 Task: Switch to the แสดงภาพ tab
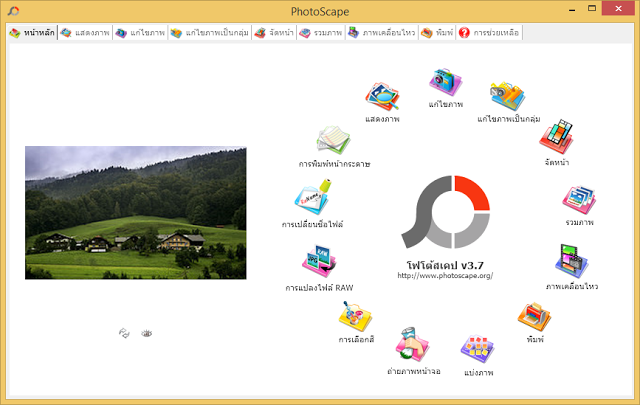point(85,33)
